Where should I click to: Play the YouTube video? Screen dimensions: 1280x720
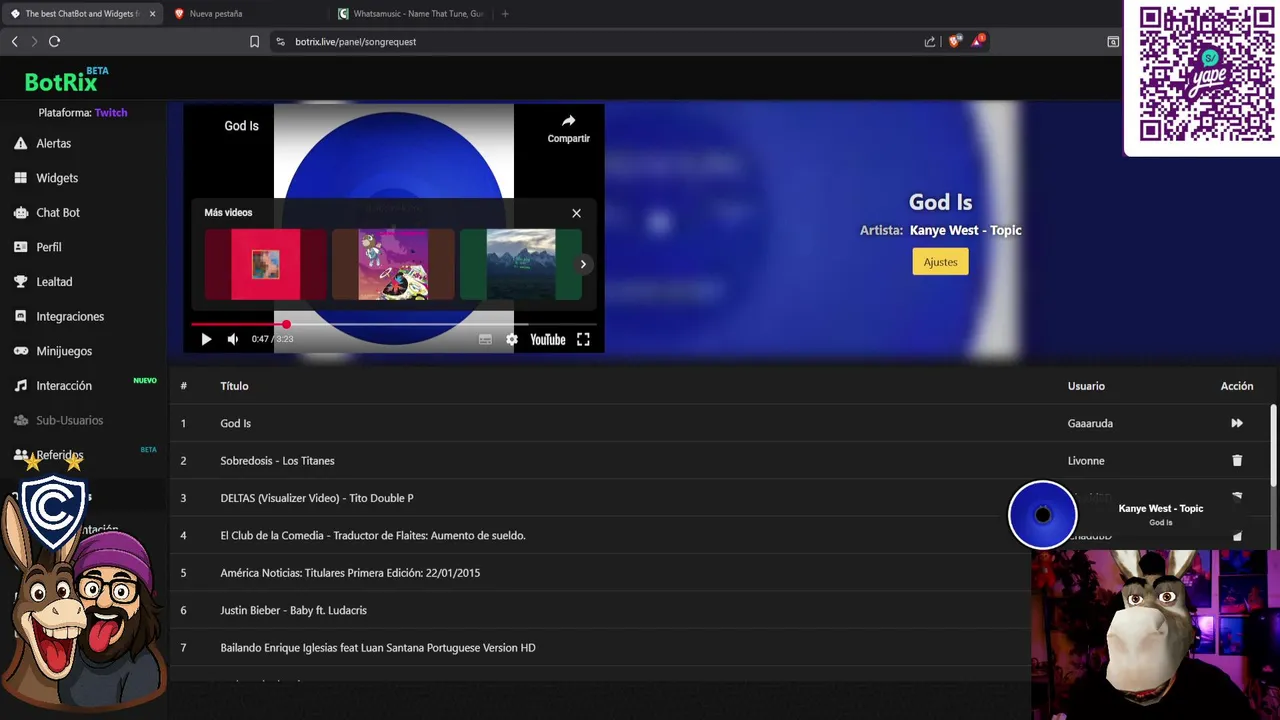click(206, 339)
